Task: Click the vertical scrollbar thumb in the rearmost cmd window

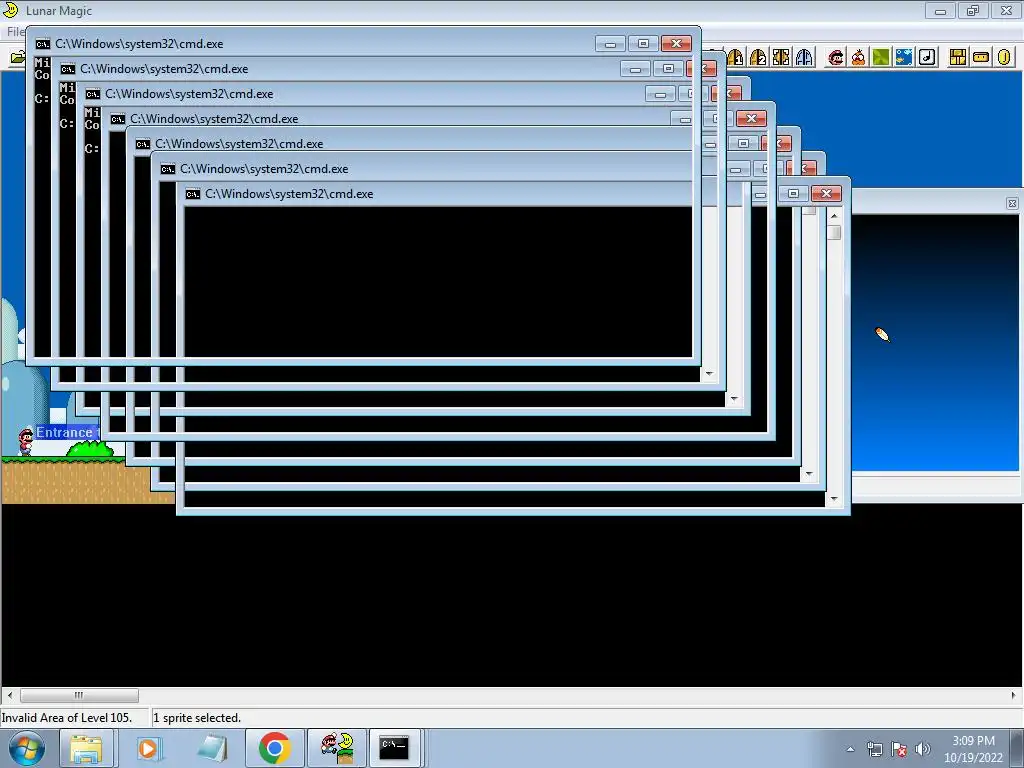Action: [834, 232]
